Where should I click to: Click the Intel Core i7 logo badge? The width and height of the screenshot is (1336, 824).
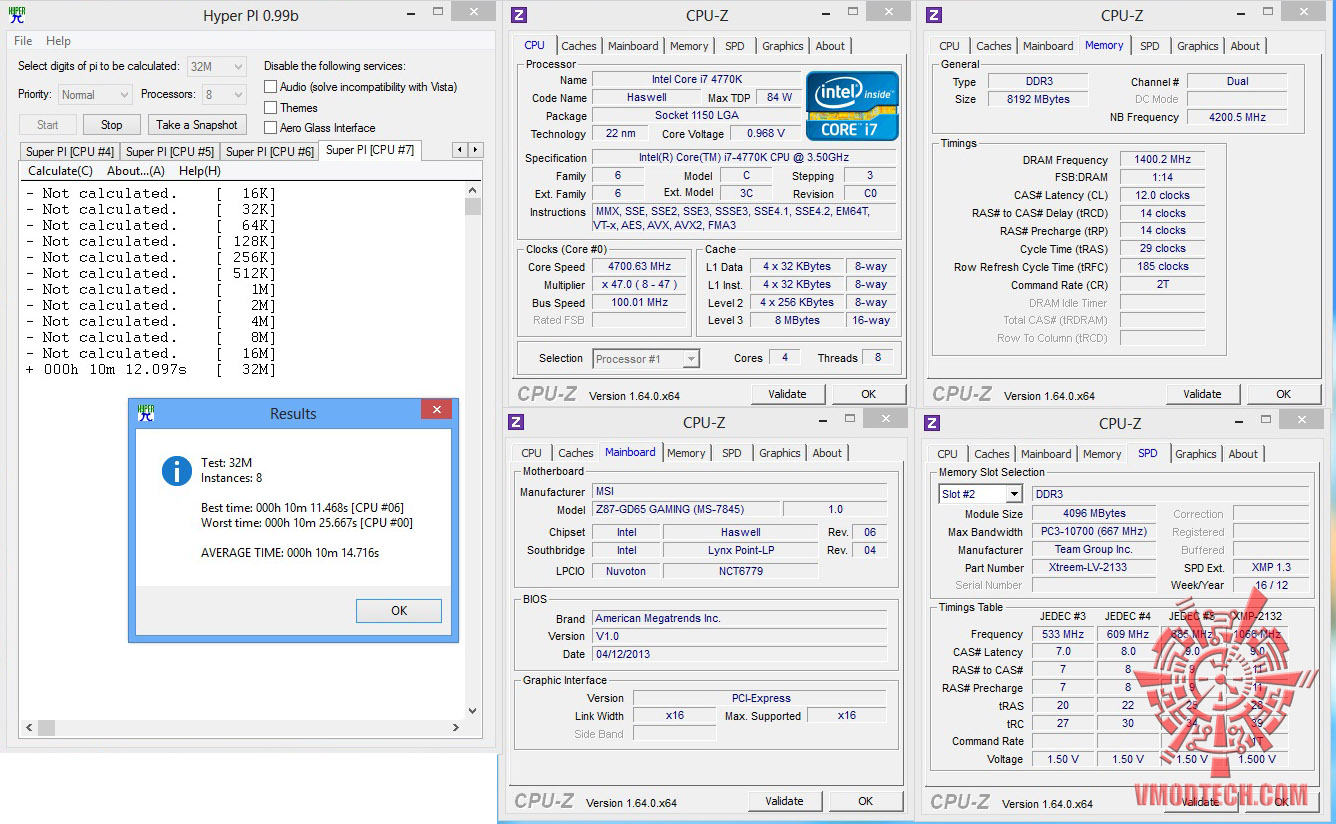tap(852, 106)
